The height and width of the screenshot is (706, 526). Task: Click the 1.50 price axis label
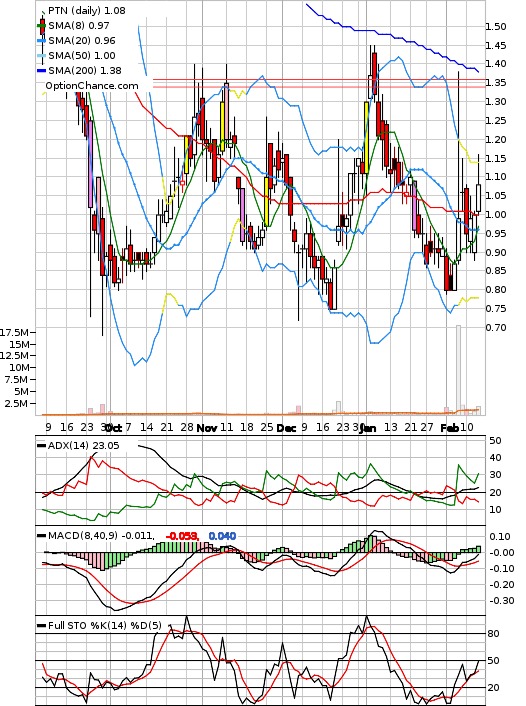pos(496,27)
